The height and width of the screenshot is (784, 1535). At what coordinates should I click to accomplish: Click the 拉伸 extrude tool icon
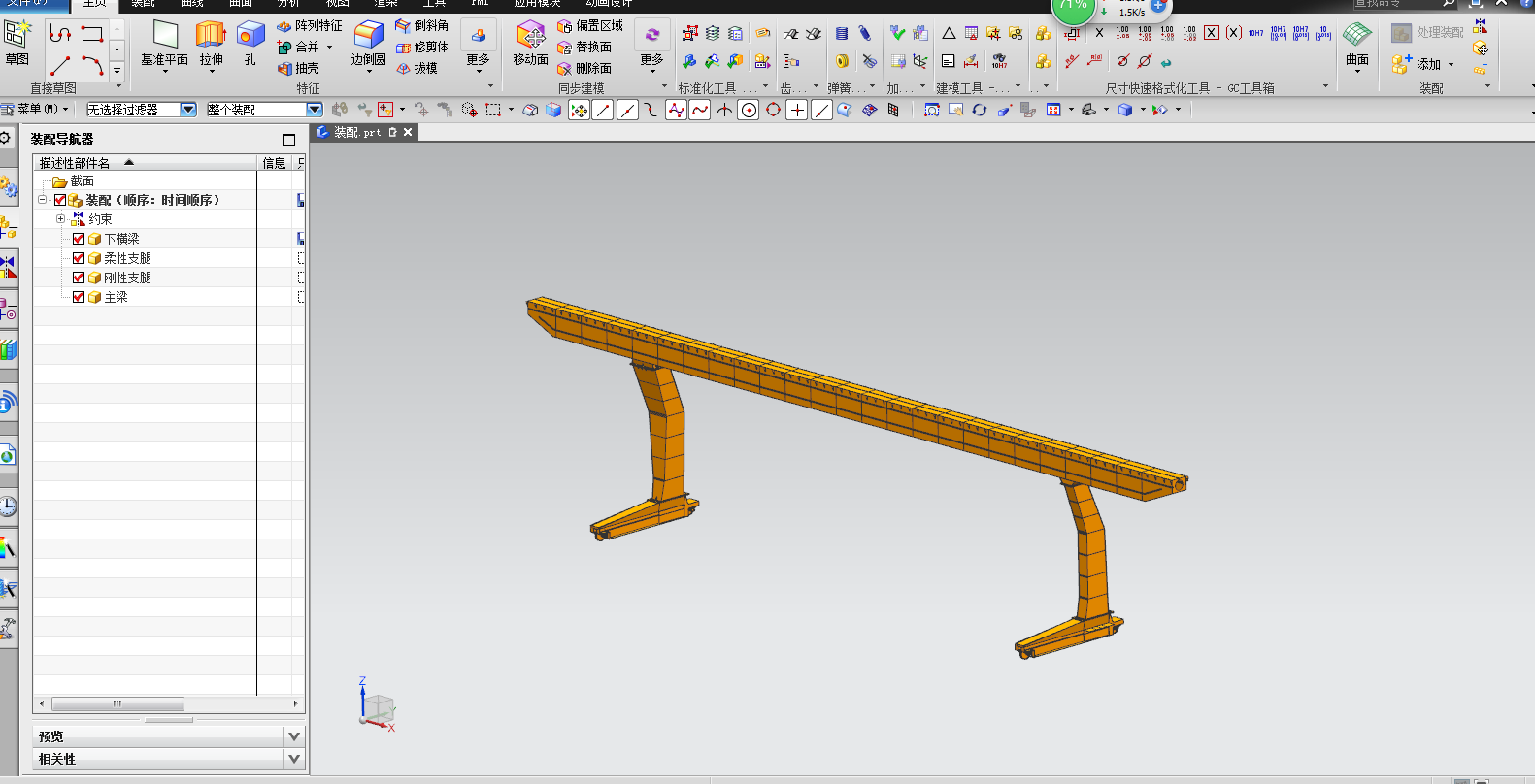(x=211, y=35)
